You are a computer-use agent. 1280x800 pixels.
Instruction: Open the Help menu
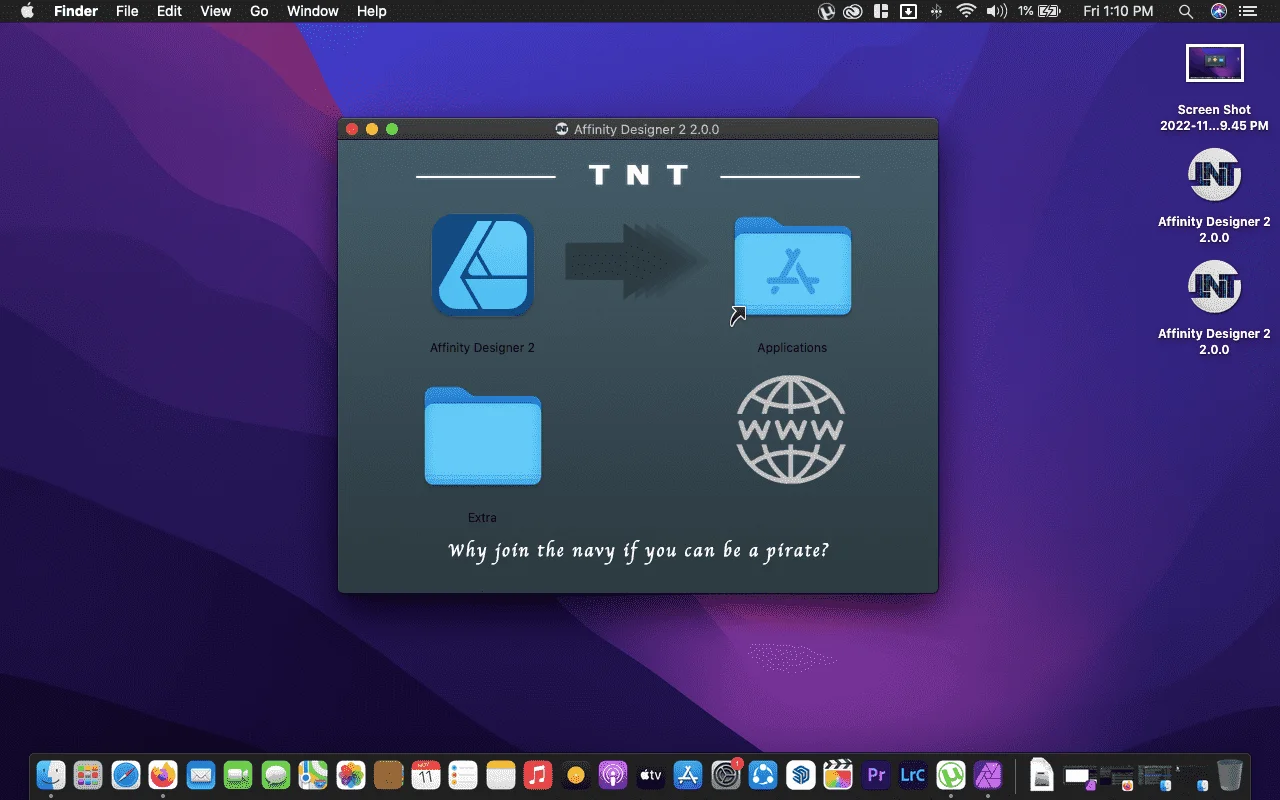371,11
